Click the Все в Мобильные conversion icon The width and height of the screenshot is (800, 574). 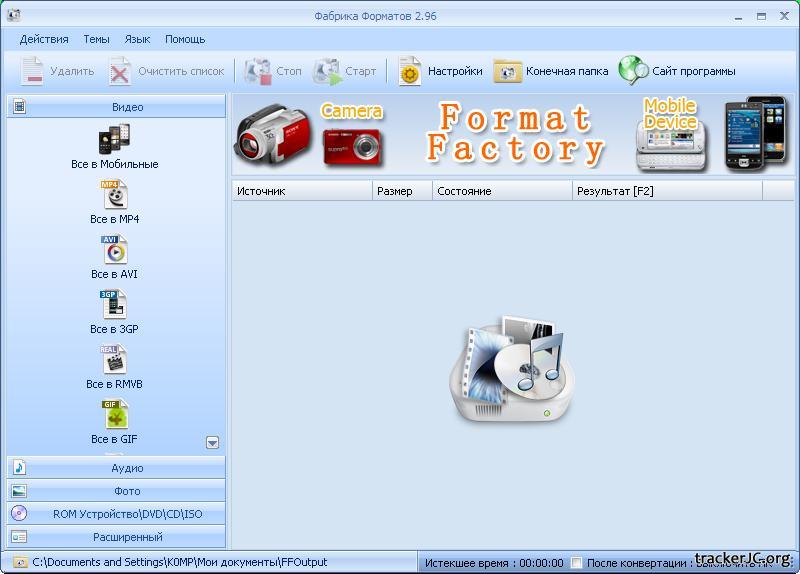(x=114, y=140)
